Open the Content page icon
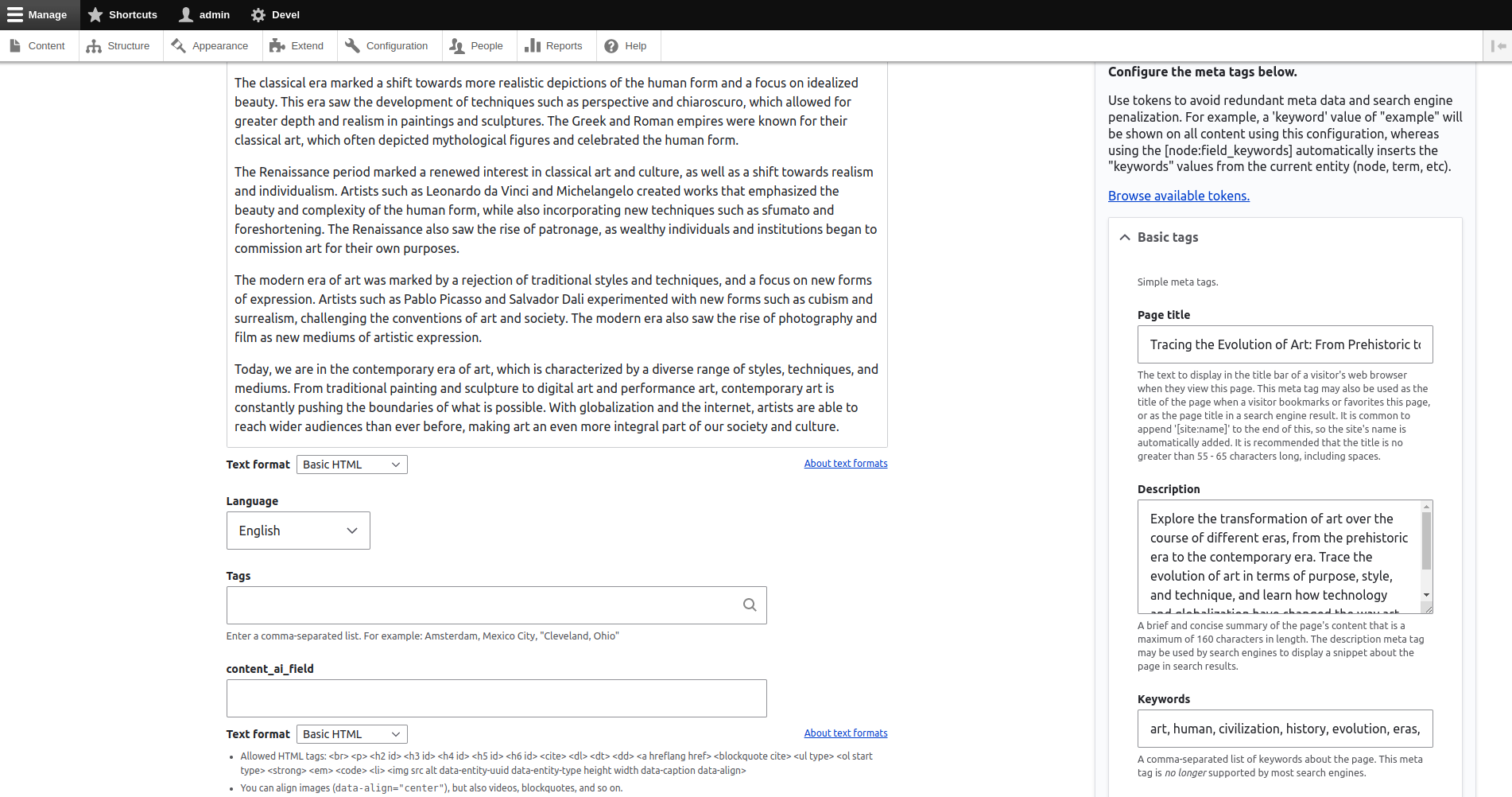1512x797 pixels. (x=16, y=45)
